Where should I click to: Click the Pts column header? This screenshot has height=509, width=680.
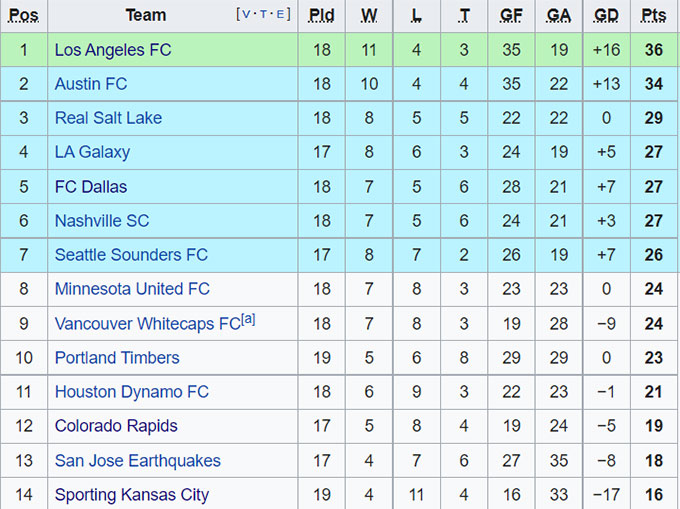click(653, 15)
